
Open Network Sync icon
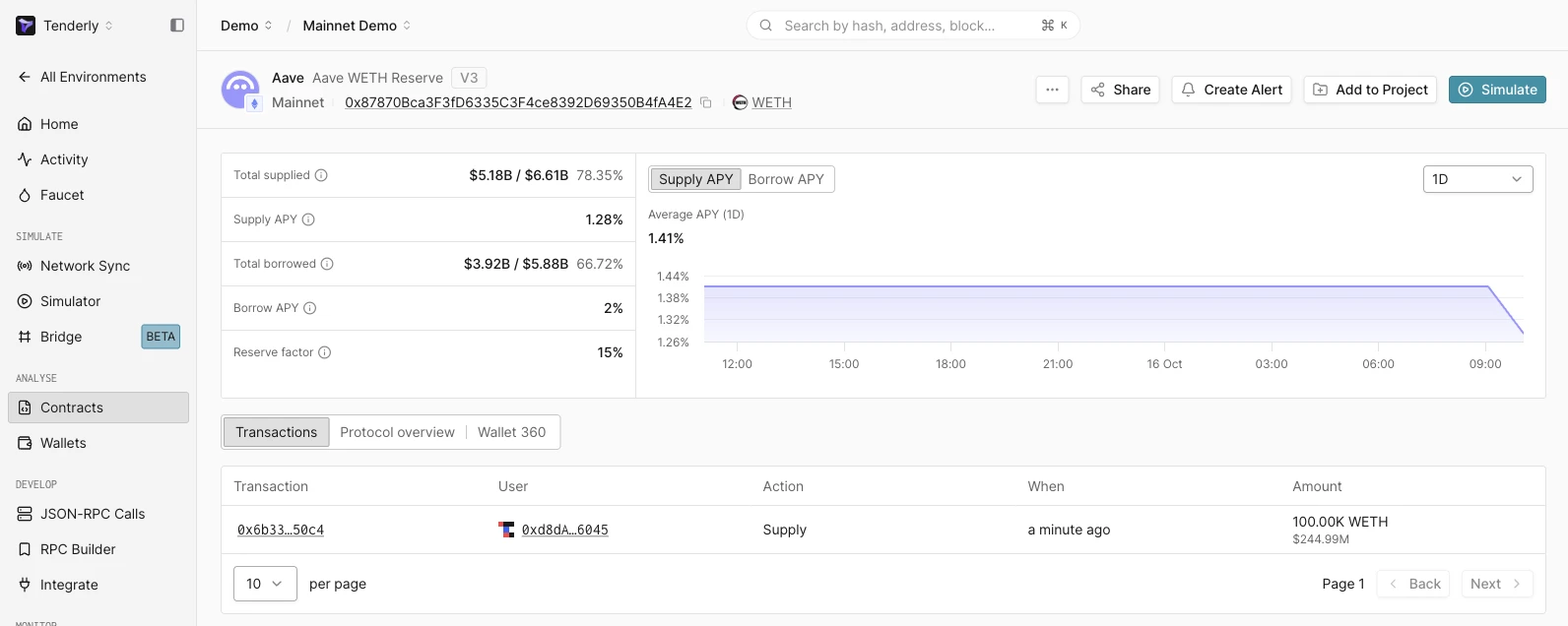(25, 266)
